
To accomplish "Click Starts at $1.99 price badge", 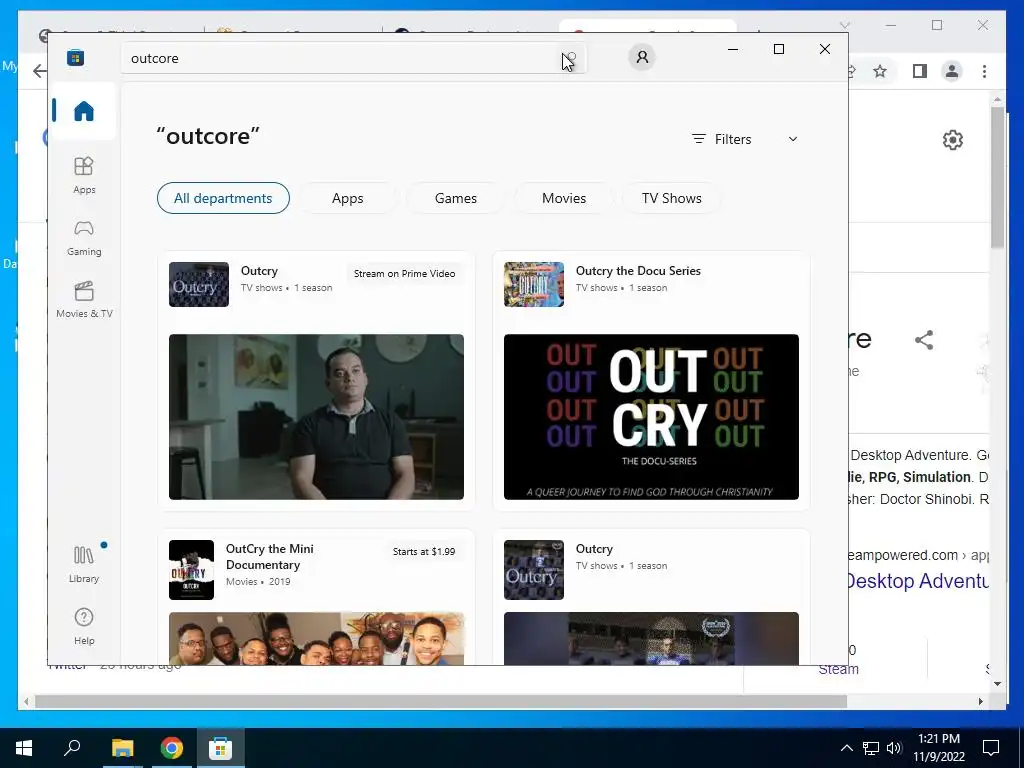I will tap(424, 551).
